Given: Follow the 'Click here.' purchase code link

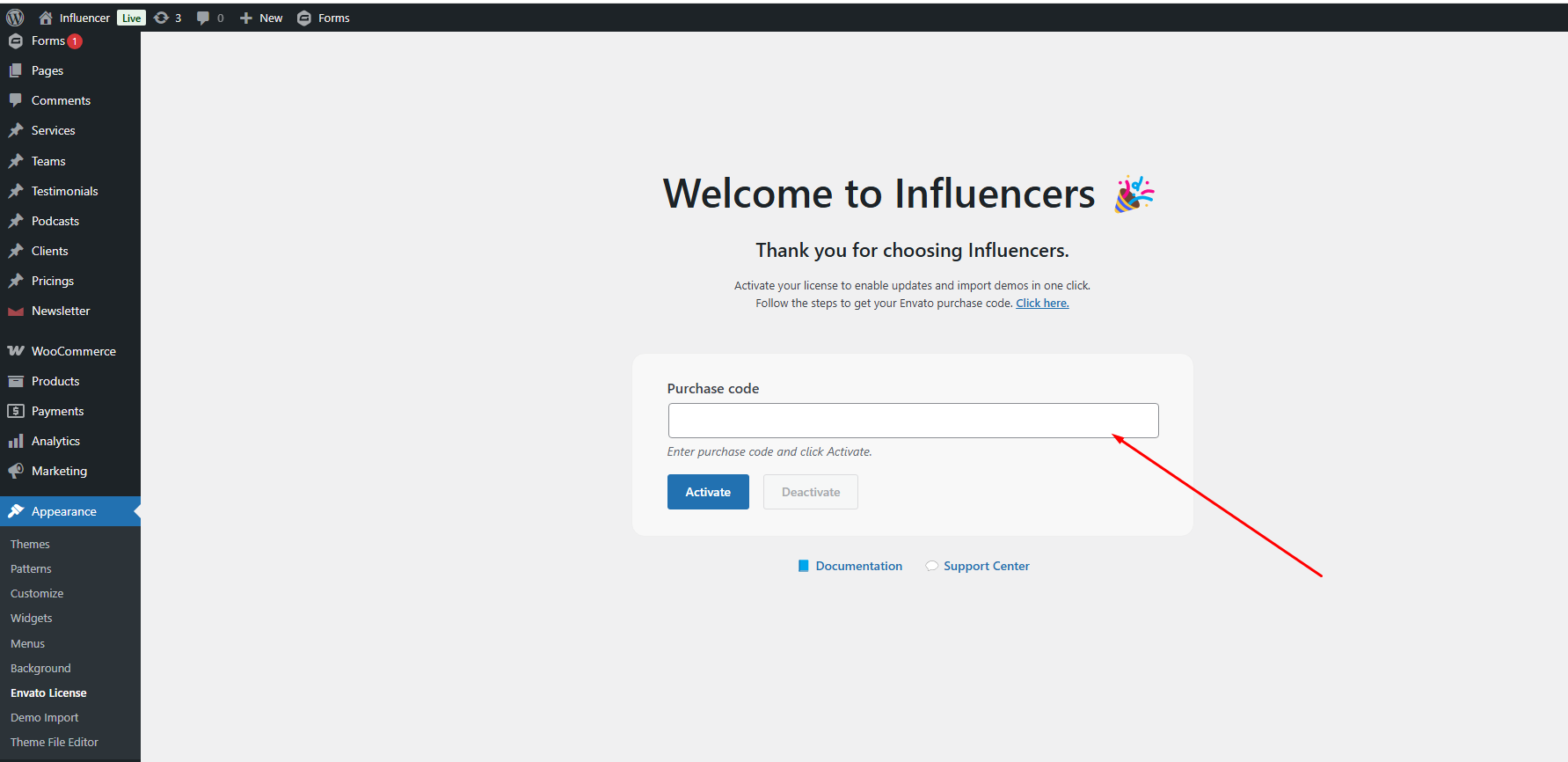Looking at the screenshot, I should point(1041,302).
